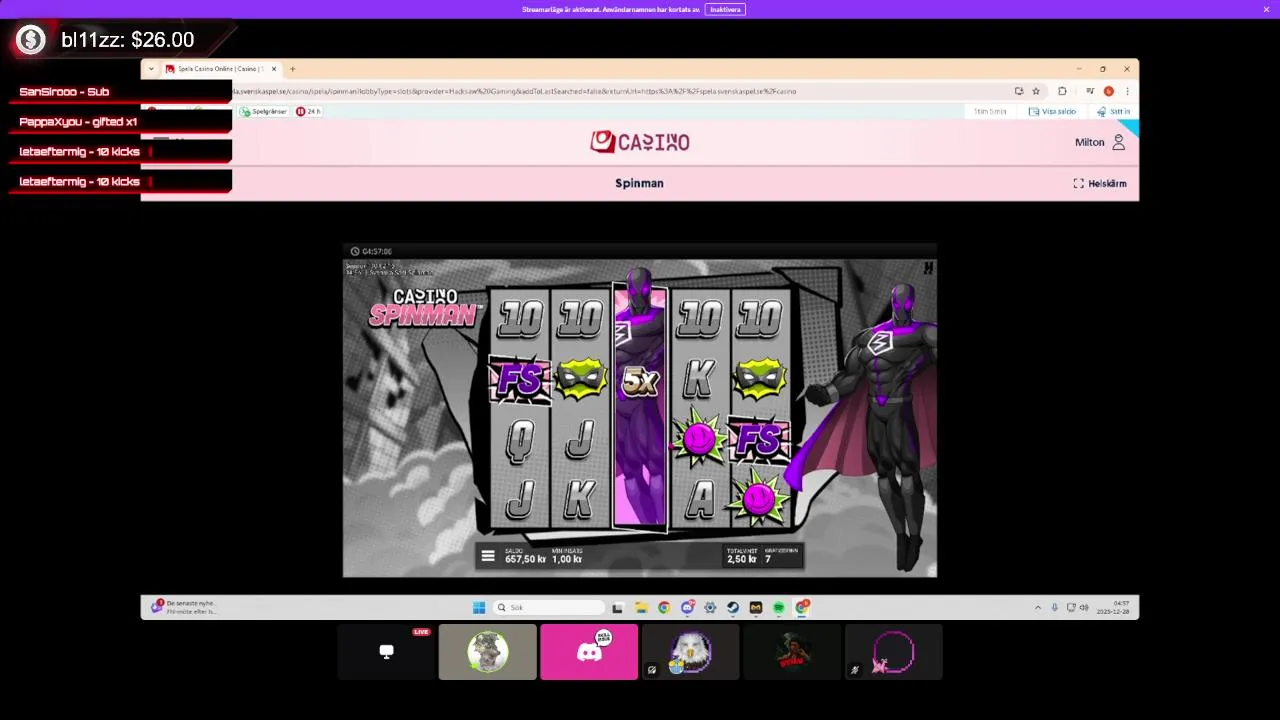Screen dimensions: 1280x720
Task: Click the Saldo 657,50 kr value
Action: coord(525,559)
